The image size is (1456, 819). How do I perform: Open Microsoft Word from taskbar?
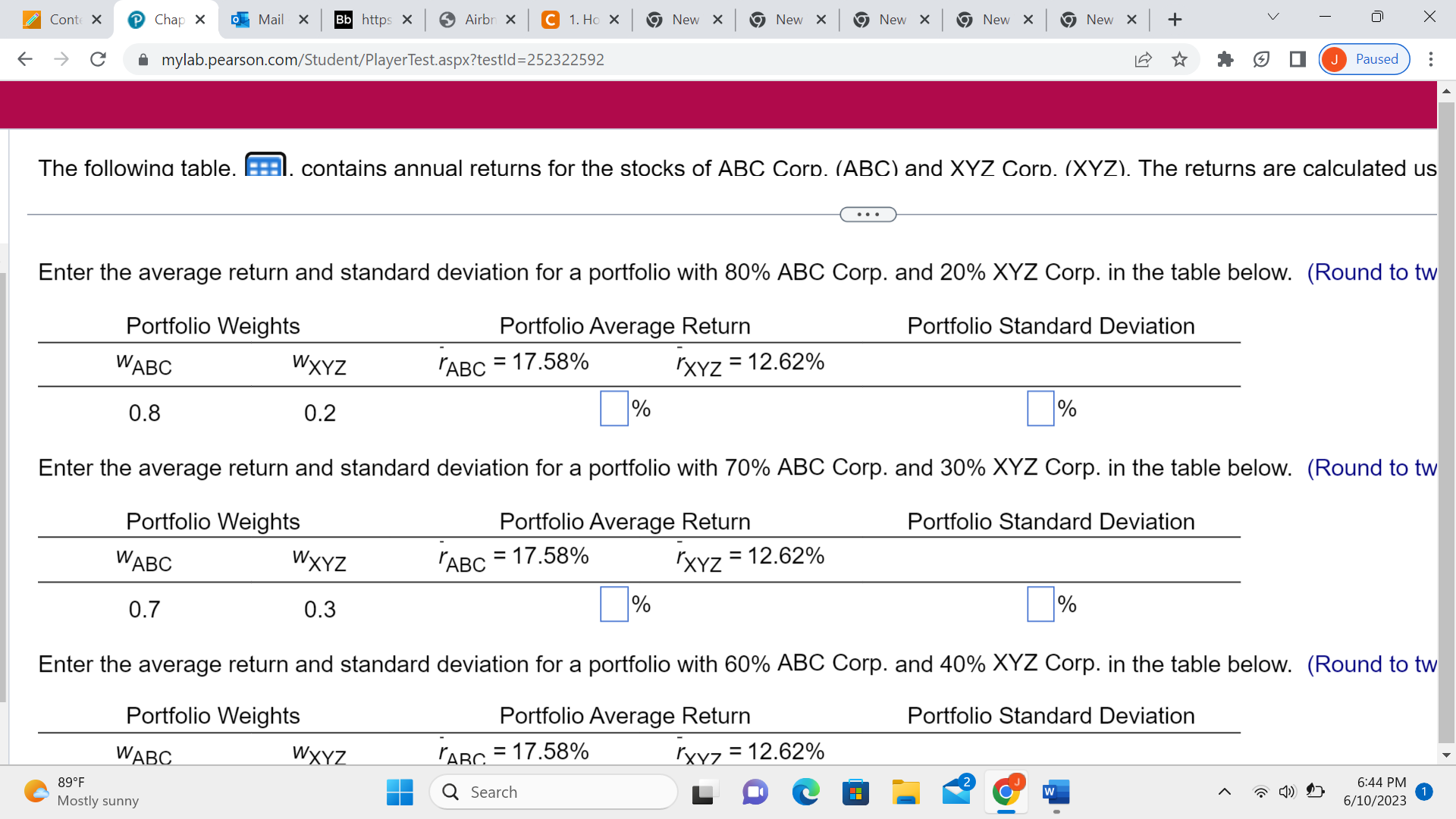point(1055,792)
